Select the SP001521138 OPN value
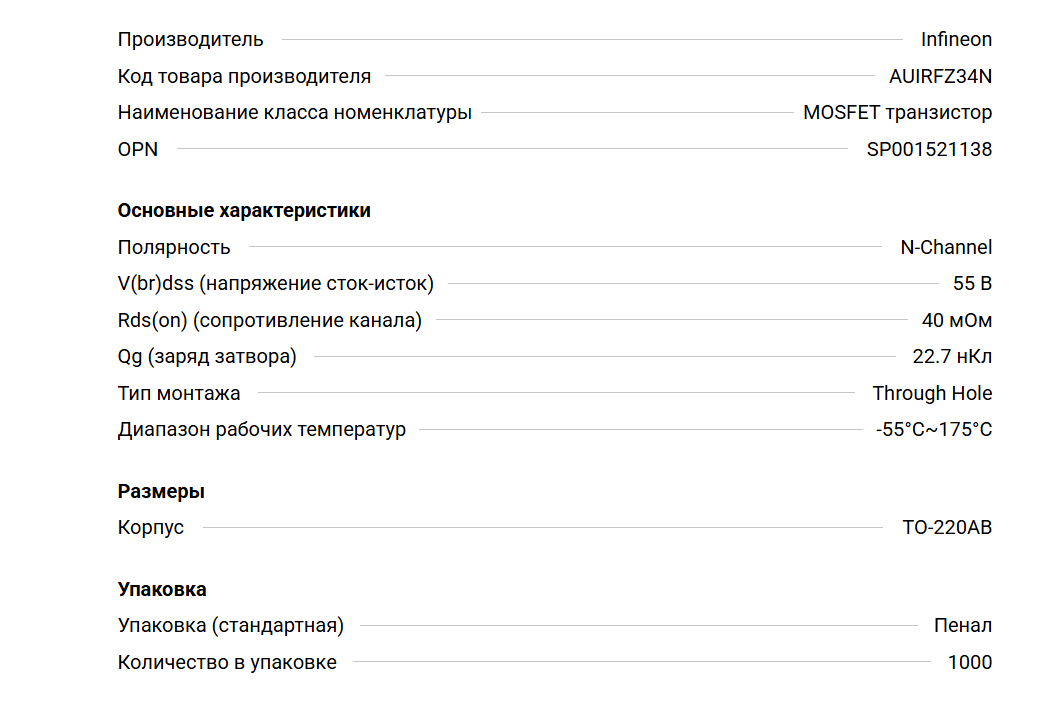The image size is (1058, 708). pos(929,150)
